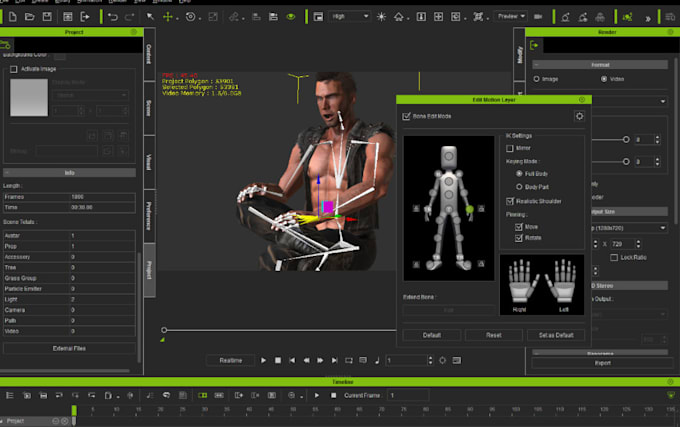This screenshot has height=427, width=680.
Task: Click the light sun icon in toolbar
Action: 381,17
